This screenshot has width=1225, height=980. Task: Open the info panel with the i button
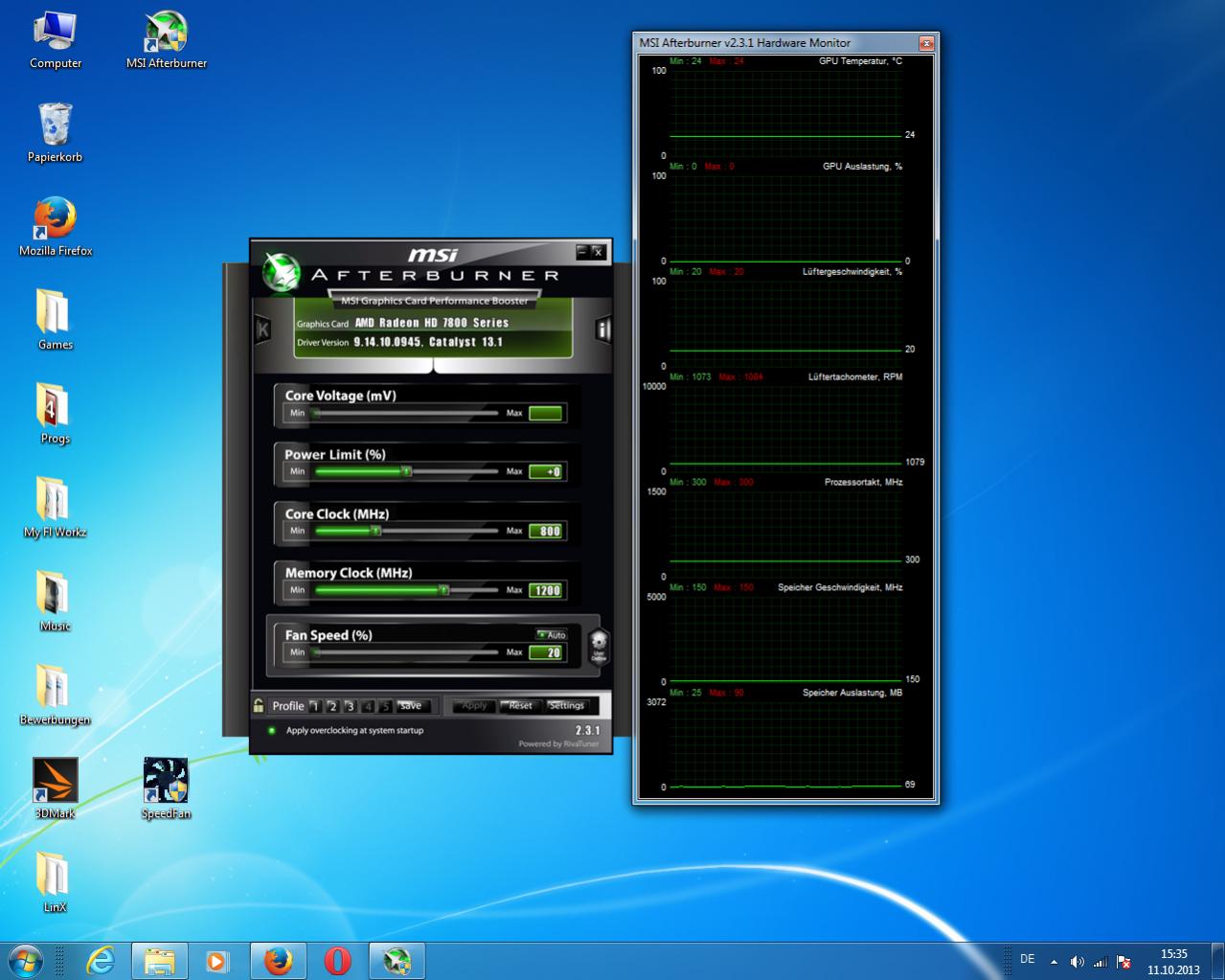click(602, 330)
